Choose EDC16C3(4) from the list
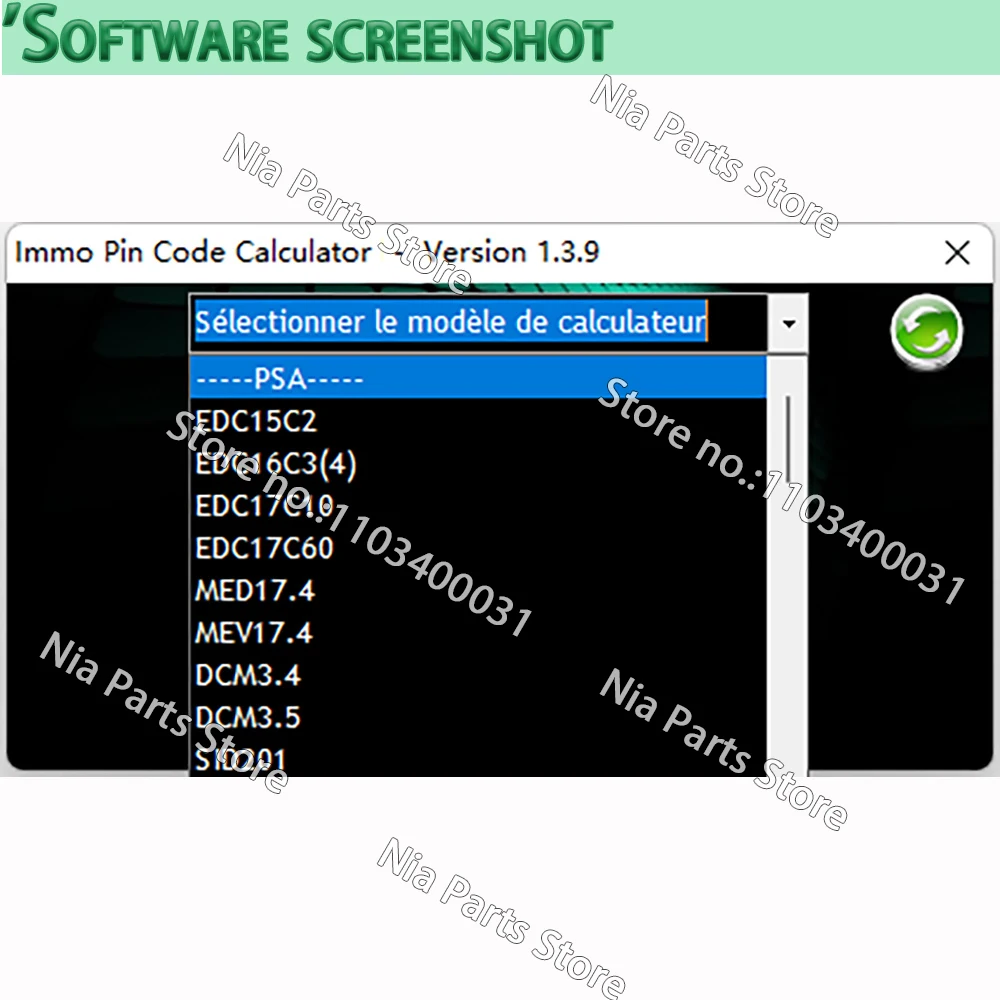 [x=478, y=464]
